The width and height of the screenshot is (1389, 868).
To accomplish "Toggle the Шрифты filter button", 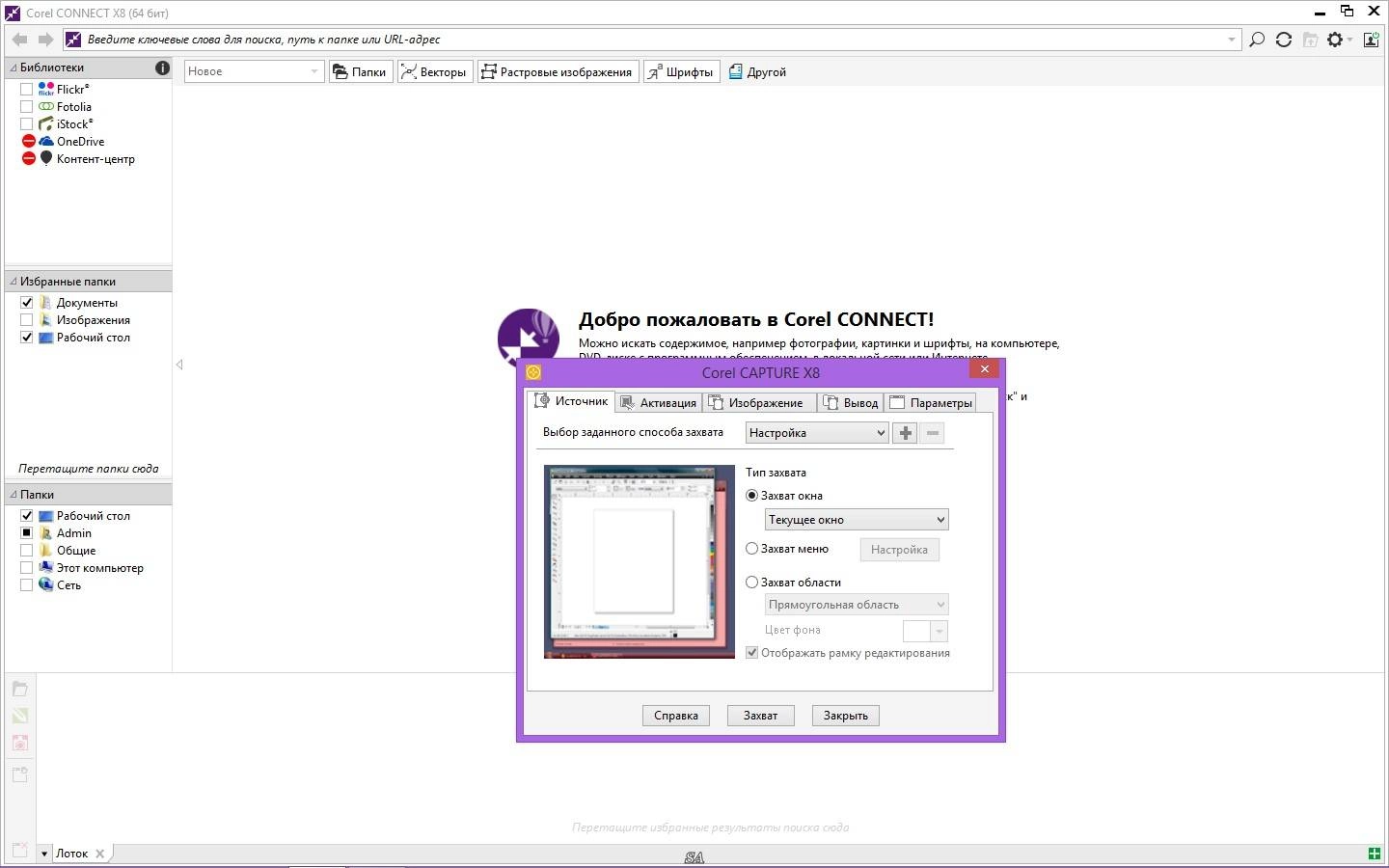I will coord(682,71).
